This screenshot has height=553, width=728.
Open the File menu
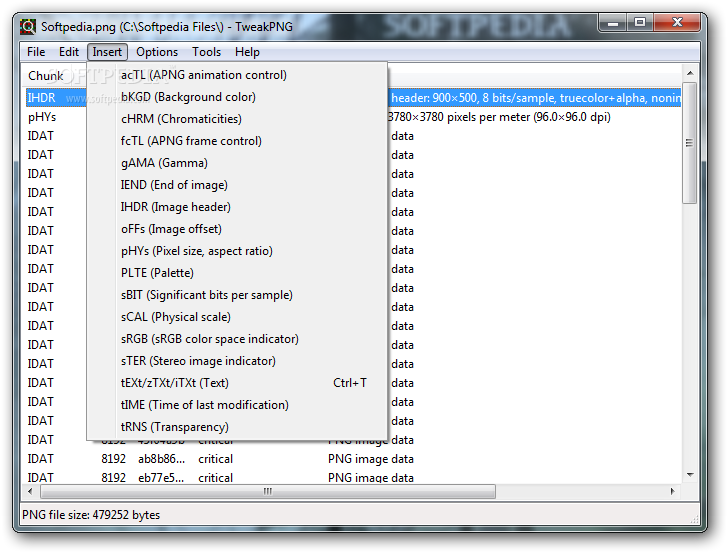[36, 52]
